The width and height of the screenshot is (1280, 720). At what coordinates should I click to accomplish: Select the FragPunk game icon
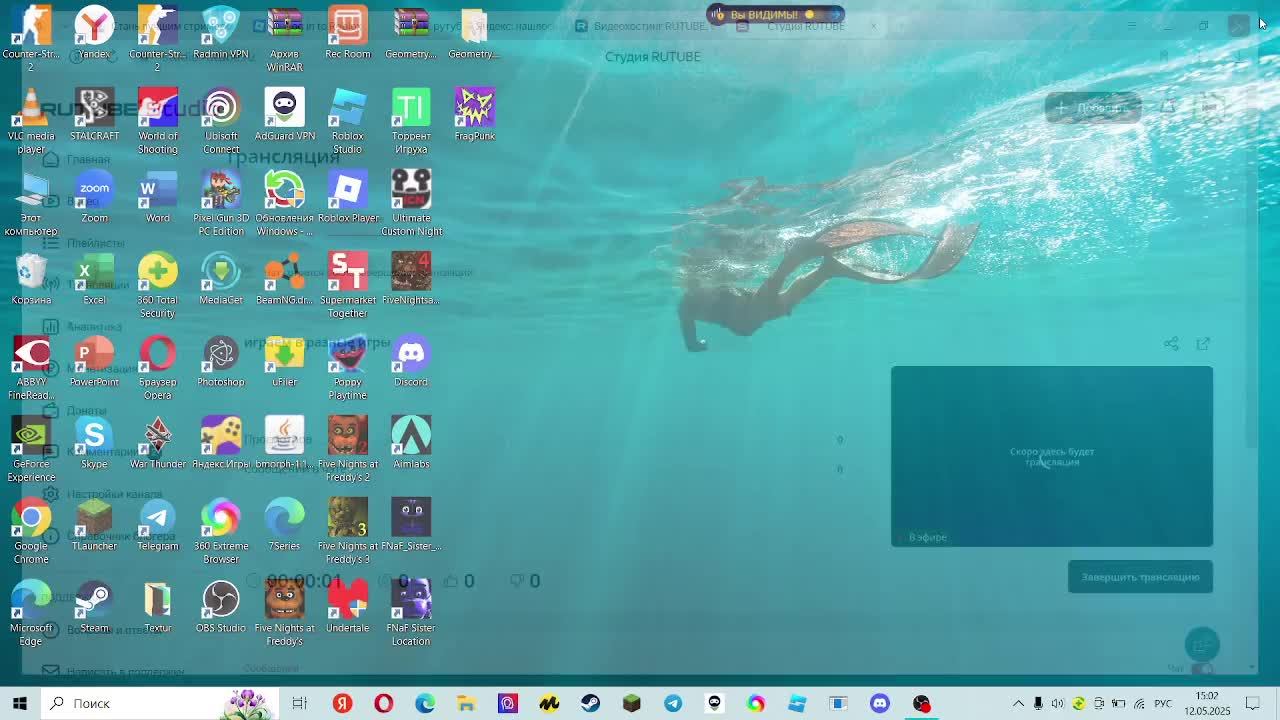475,115
